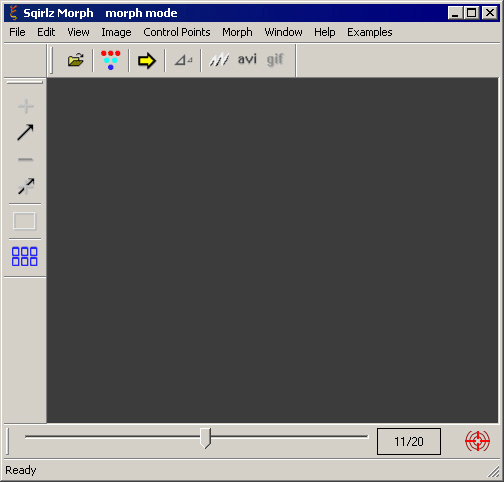504x482 pixels.
Task: Click the empty rectangle tool
Action: point(24,221)
